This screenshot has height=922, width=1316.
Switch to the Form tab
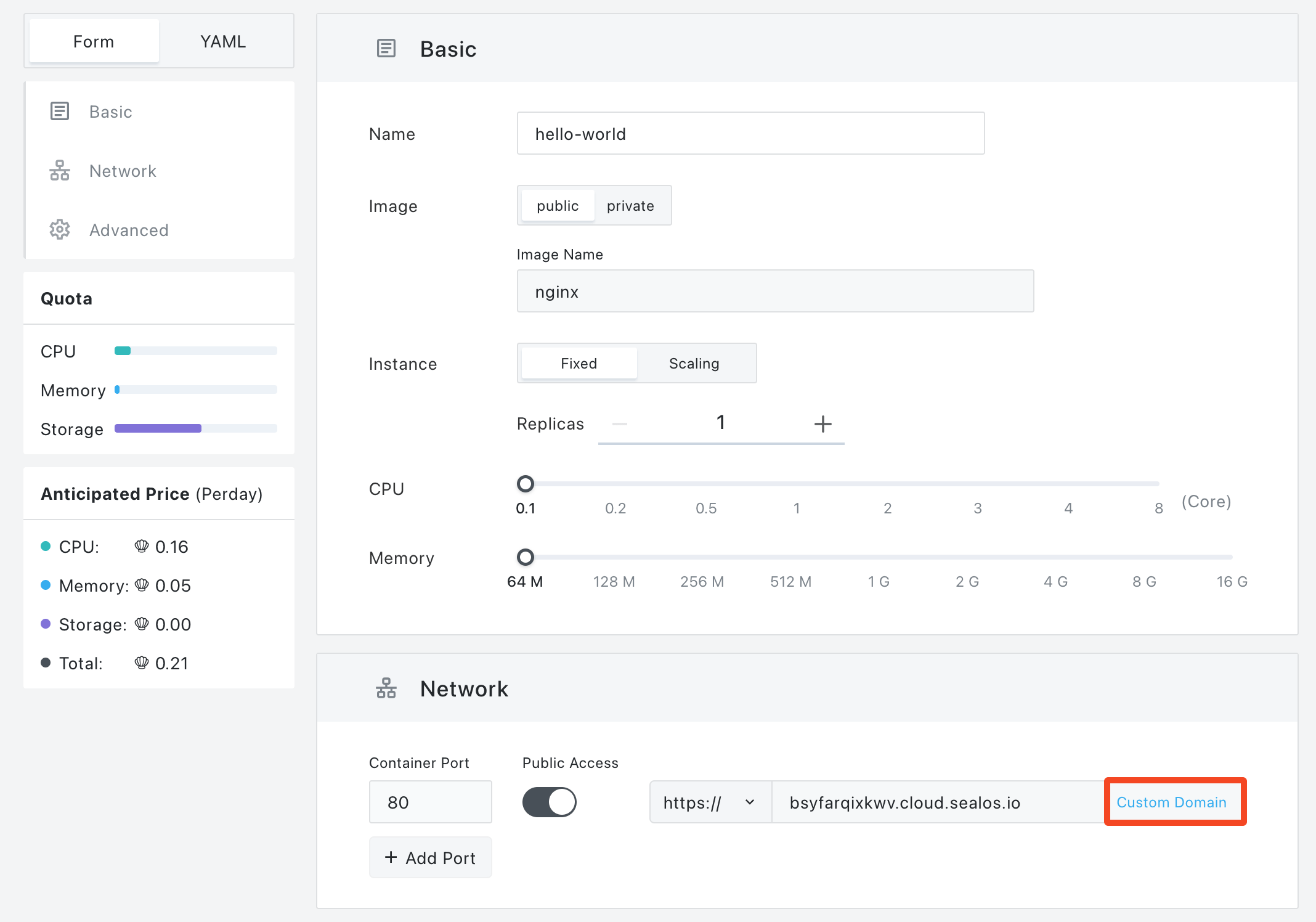(94, 41)
